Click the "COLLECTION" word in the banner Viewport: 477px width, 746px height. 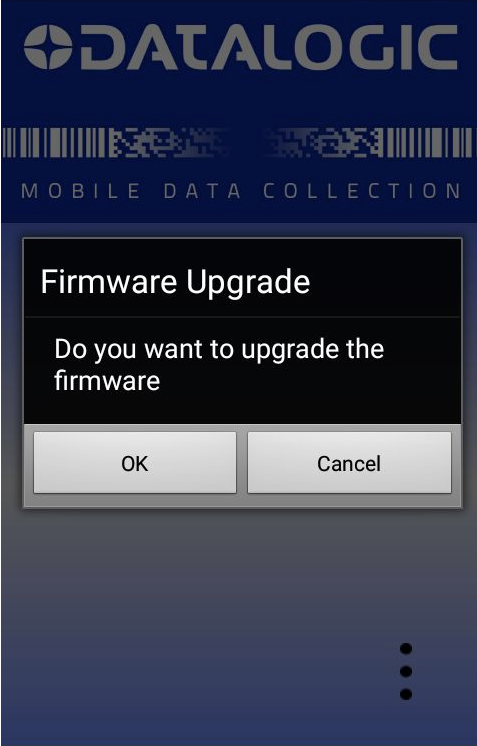(x=362, y=191)
